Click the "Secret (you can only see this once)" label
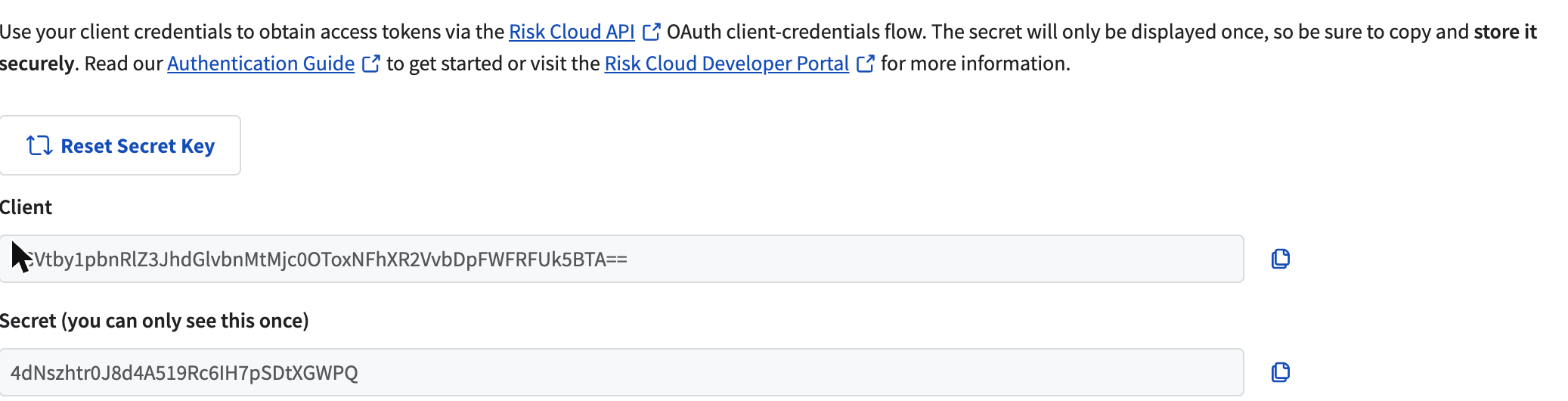This screenshot has width=1568, height=401. (x=154, y=321)
